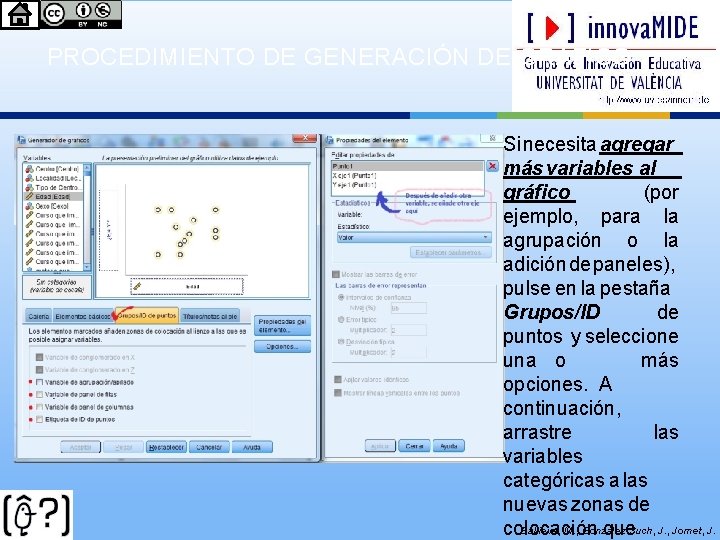Select the nominal icon of Sexo variable
The height and width of the screenshot is (540, 720).
tap(29, 206)
